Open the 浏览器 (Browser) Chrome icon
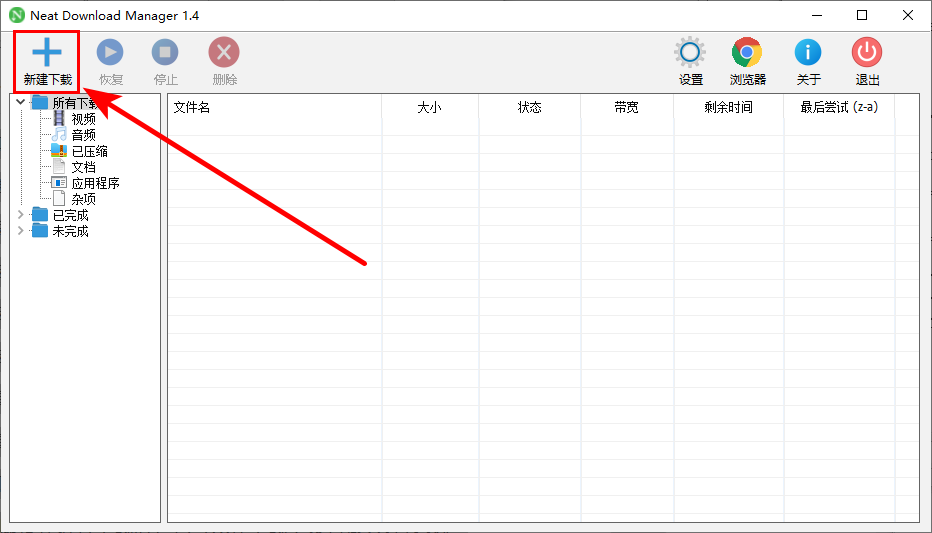The image size is (932, 533). pyautogui.click(x=747, y=53)
